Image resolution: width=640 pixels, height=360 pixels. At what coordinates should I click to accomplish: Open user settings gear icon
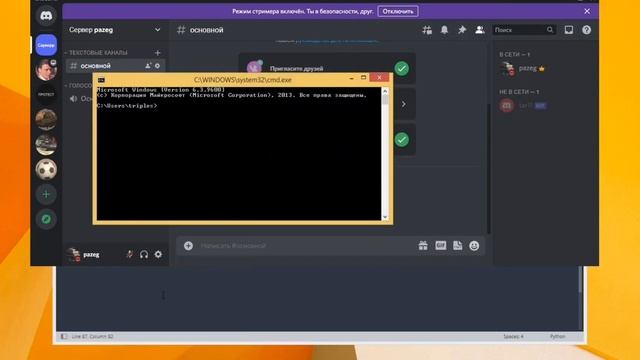tap(158, 254)
